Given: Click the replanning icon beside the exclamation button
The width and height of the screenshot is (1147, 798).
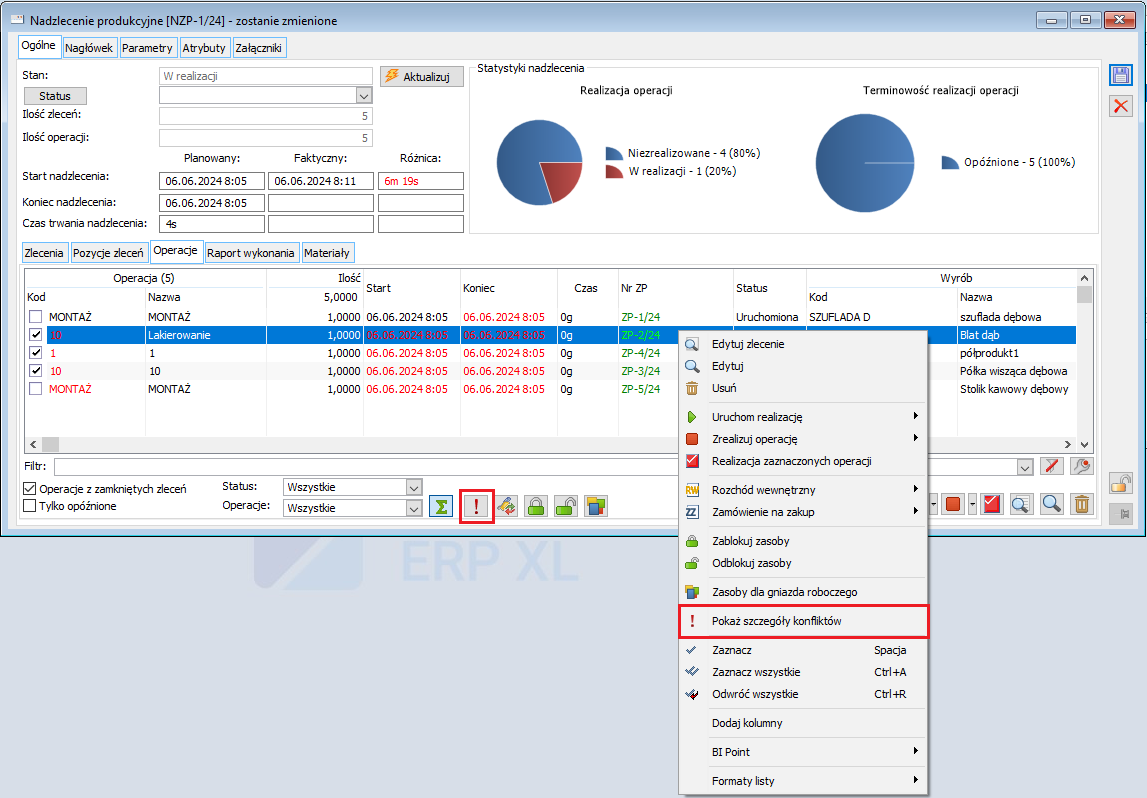Looking at the screenshot, I should click(506, 506).
